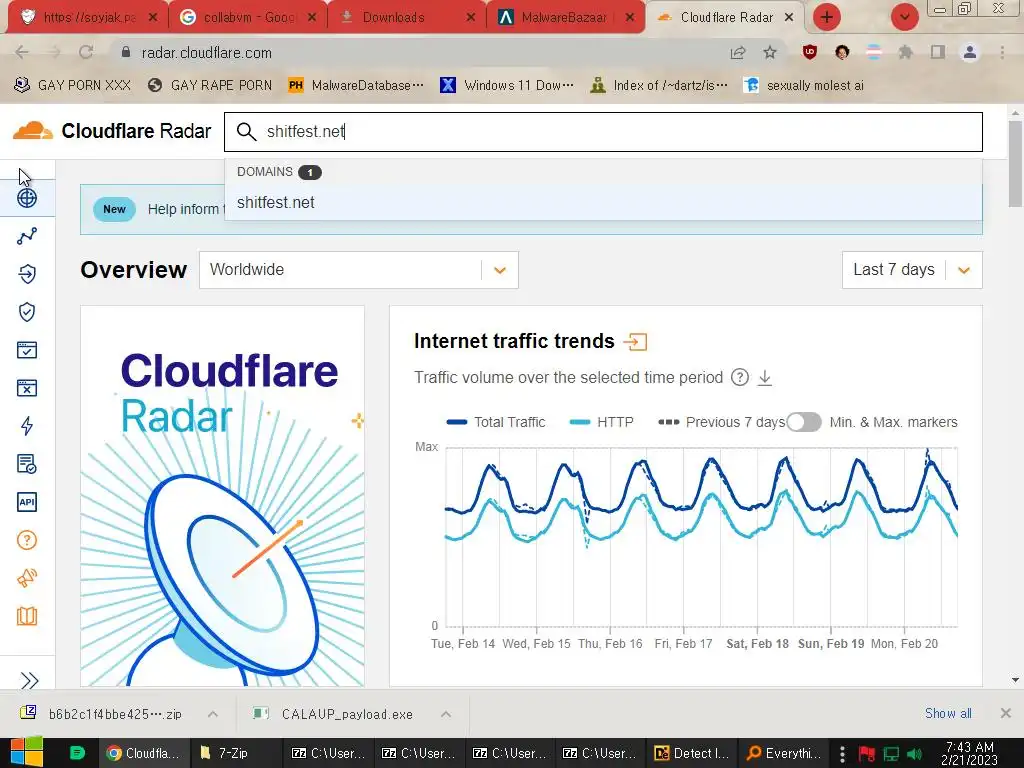The image size is (1024, 768).
Task: Select the shitfest.net domain suggestion
Action: click(x=603, y=202)
